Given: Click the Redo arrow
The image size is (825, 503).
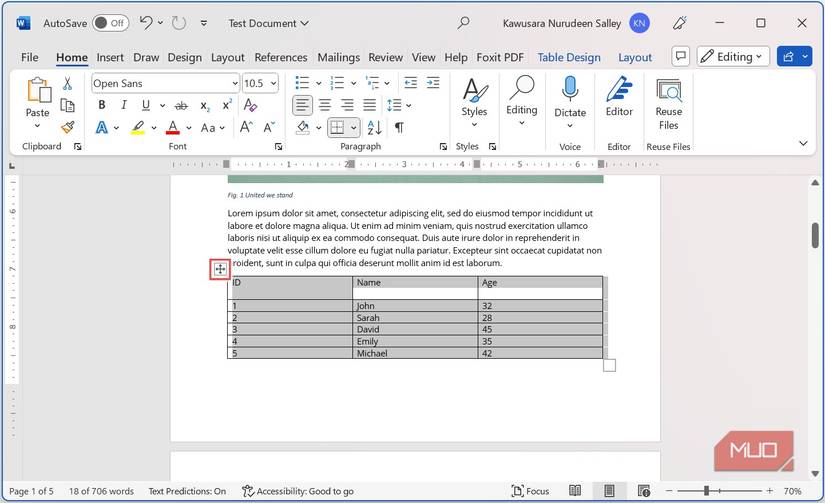Looking at the screenshot, I should [179, 23].
